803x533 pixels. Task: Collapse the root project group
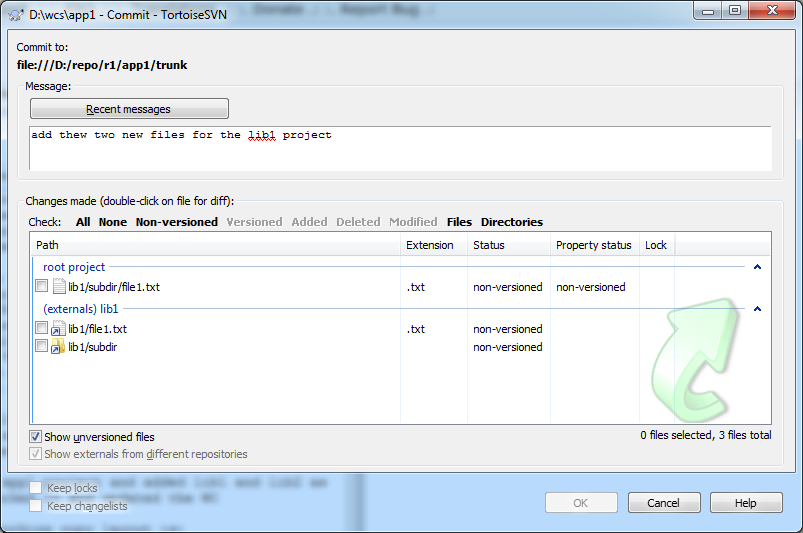757,267
